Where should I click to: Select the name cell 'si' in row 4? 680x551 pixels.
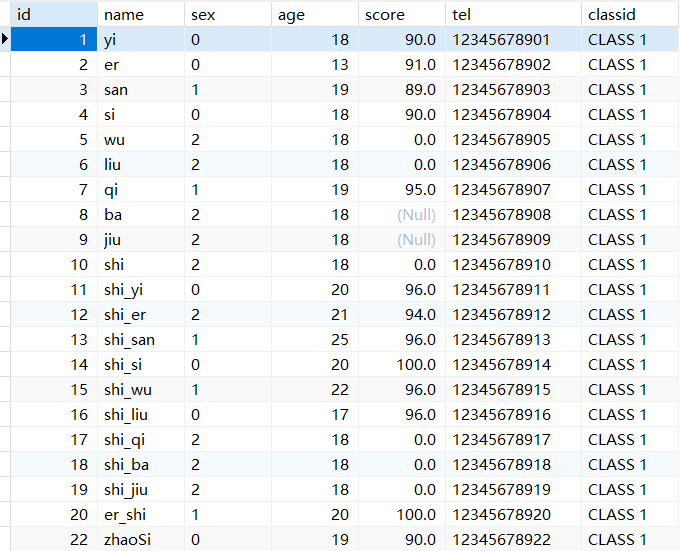[141, 114]
